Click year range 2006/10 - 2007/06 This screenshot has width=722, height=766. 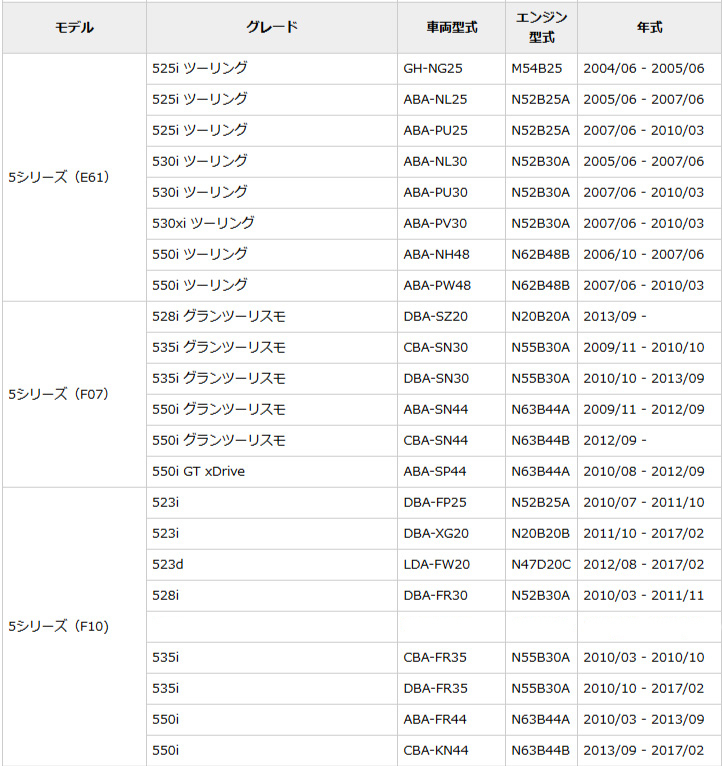[644, 255]
